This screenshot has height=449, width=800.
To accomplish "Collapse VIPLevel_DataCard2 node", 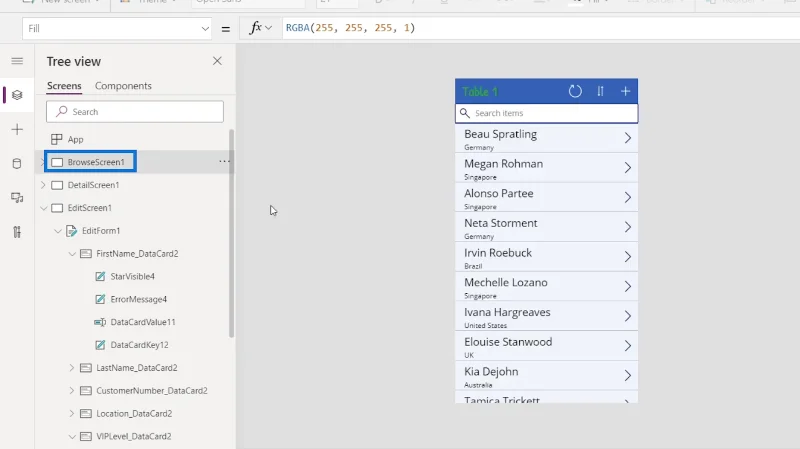I will (x=72, y=437).
